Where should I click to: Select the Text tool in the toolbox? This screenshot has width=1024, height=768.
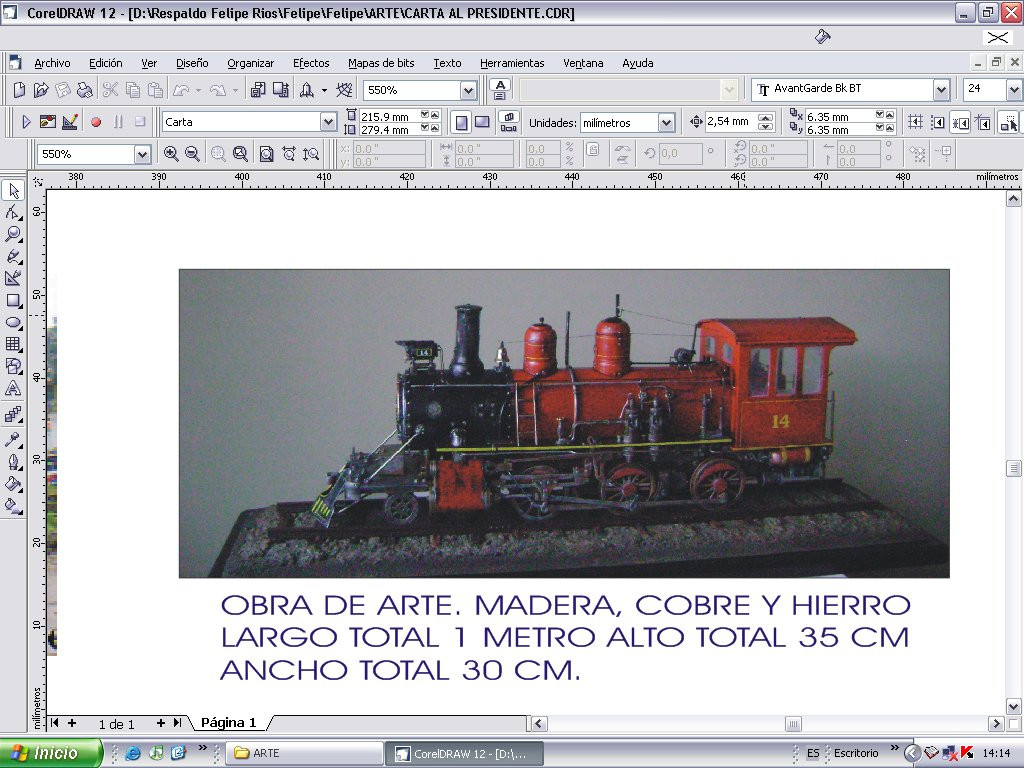pos(13,389)
